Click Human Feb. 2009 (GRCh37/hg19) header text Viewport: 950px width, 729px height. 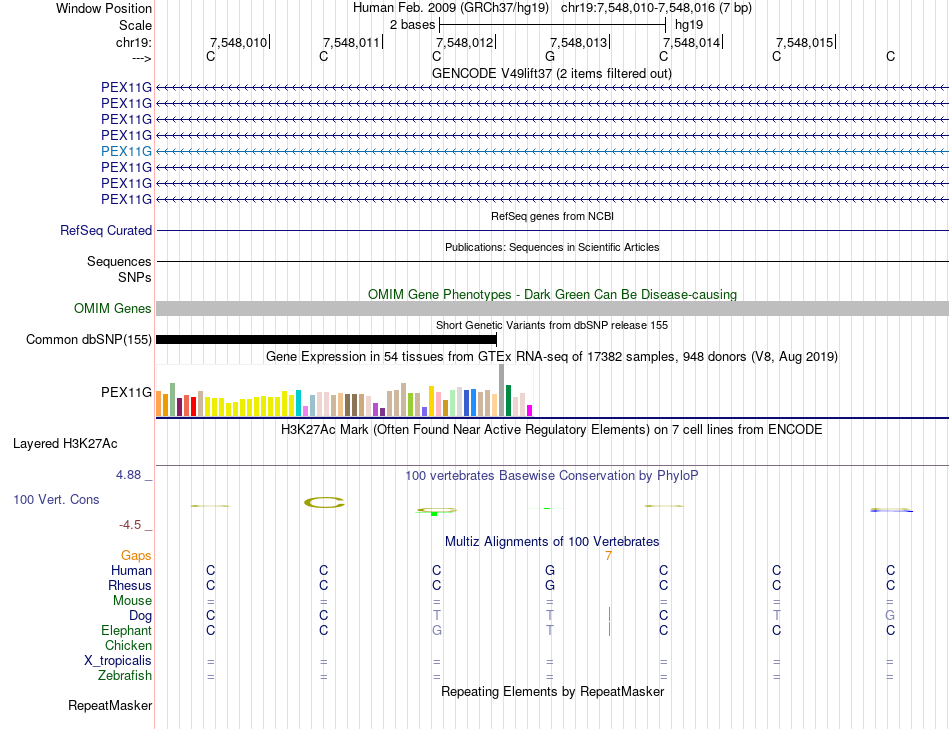451,8
